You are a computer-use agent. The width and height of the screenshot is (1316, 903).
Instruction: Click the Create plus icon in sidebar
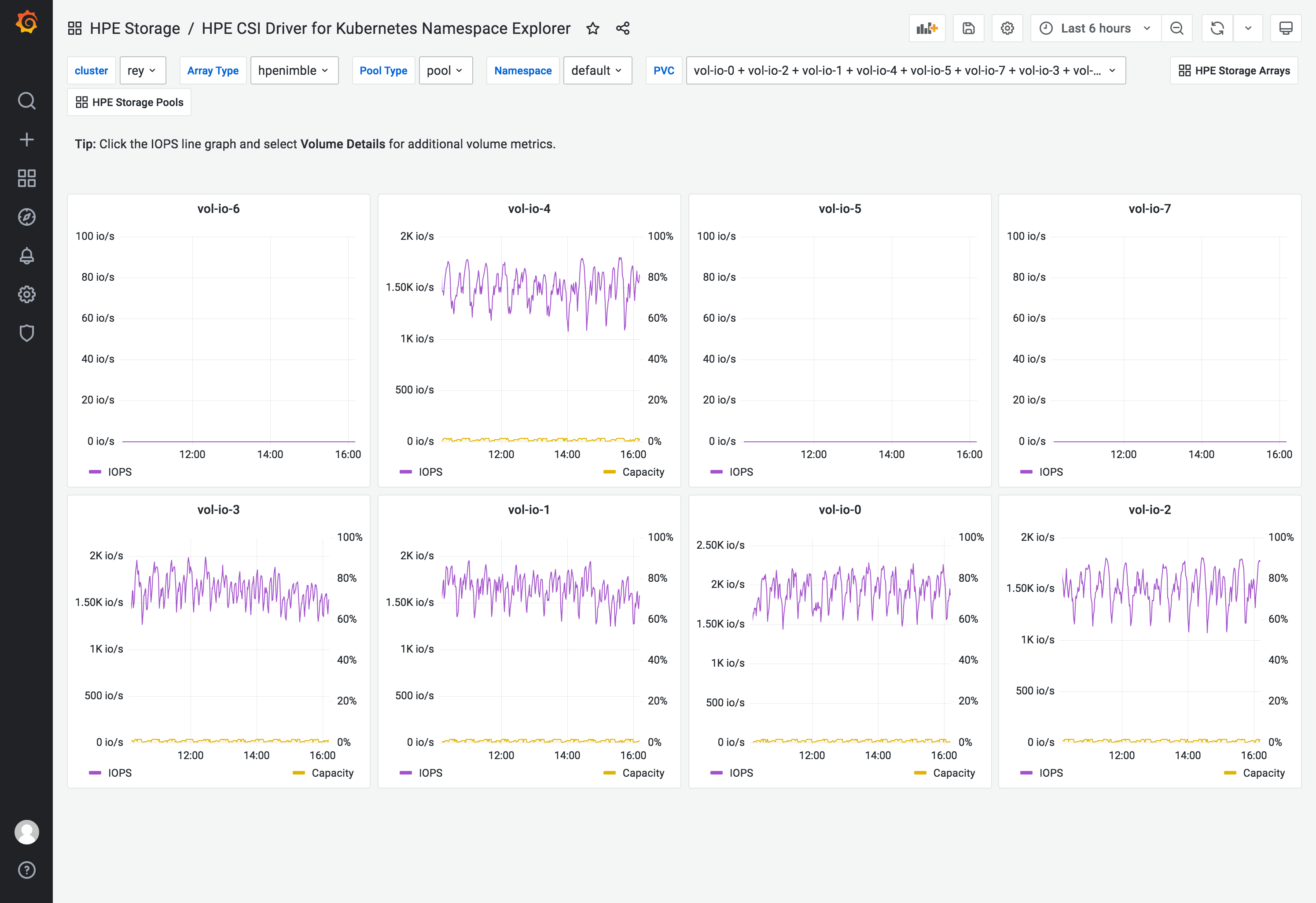pos(26,140)
